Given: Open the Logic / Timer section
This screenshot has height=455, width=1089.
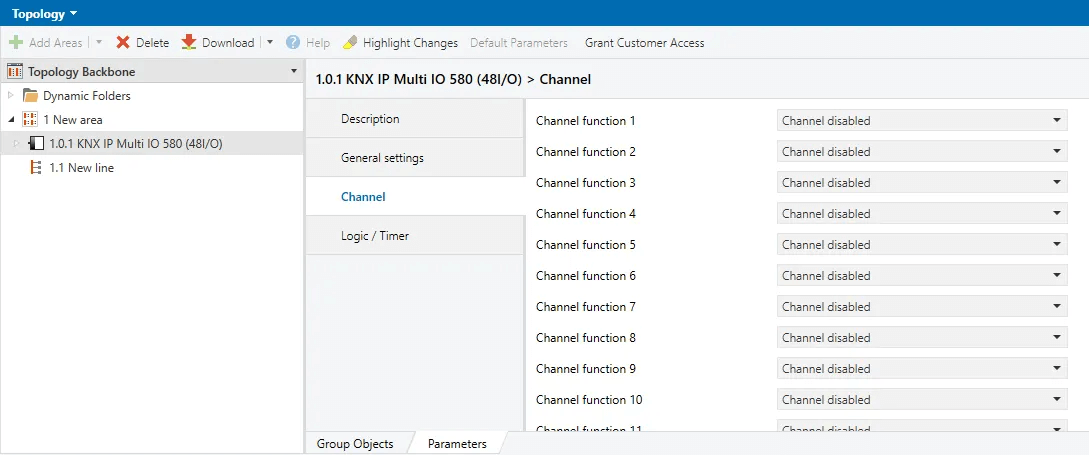Looking at the screenshot, I should [x=374, y=236].
